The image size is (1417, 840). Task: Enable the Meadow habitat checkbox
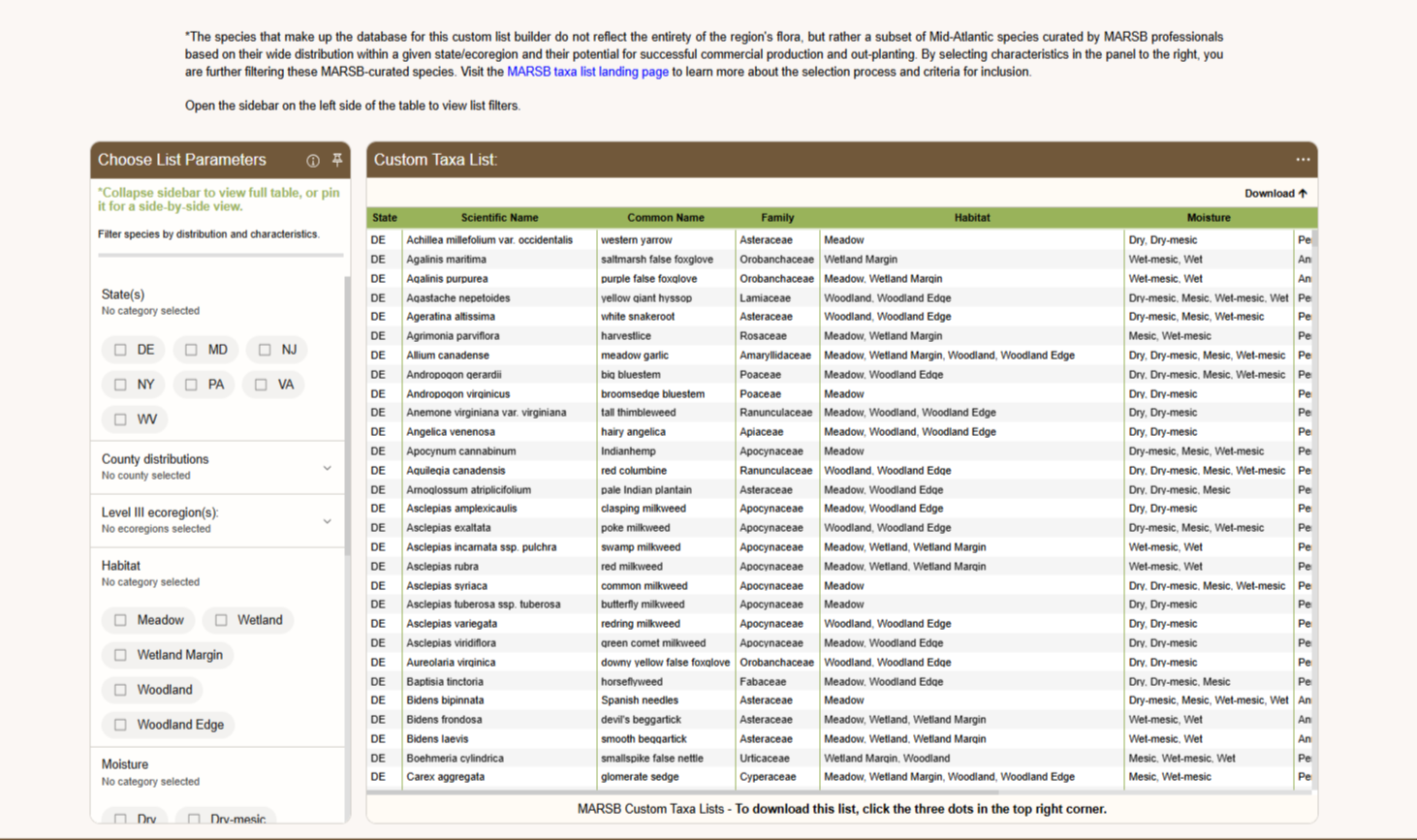click(120, 620)
